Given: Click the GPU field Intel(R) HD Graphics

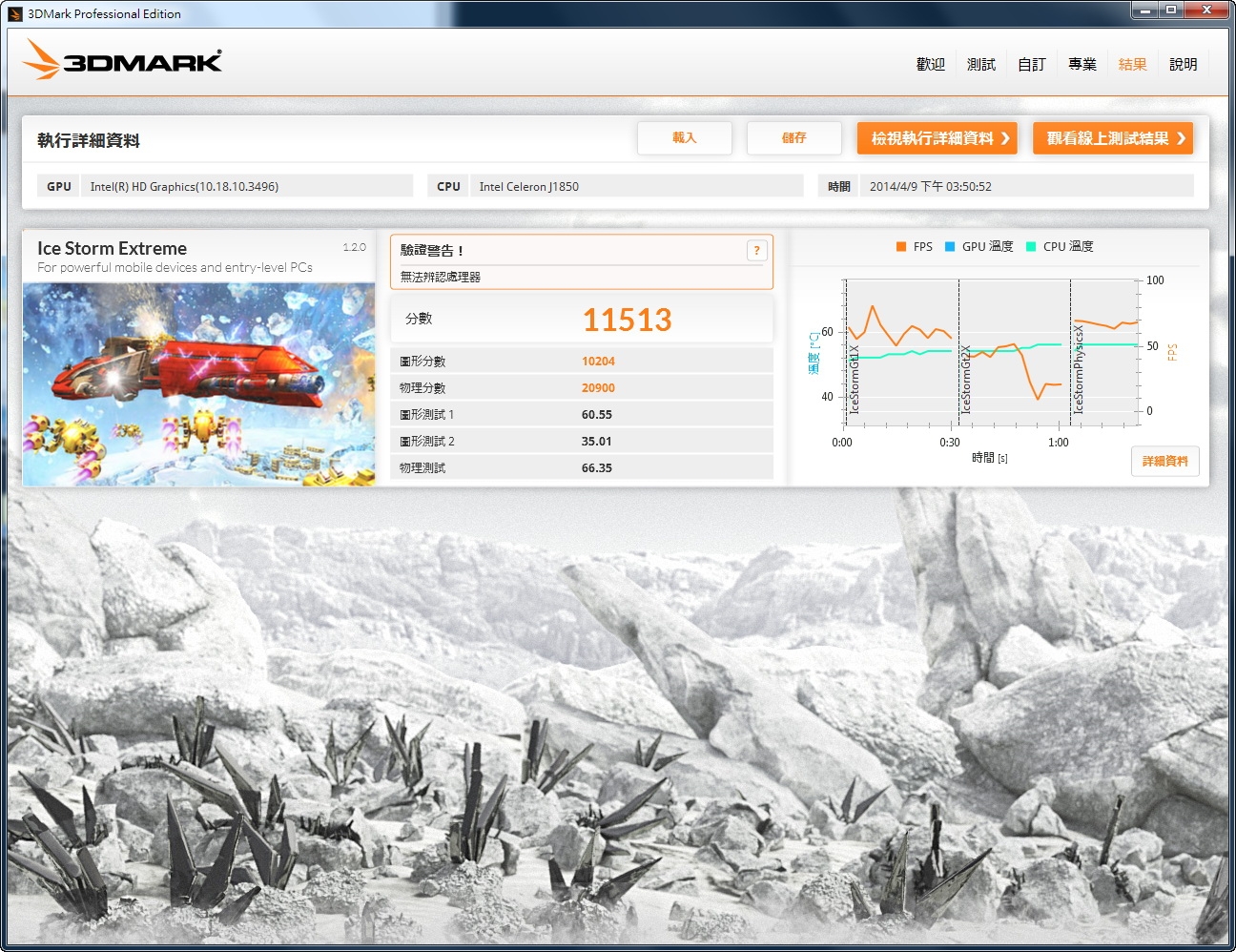Looking at the screenshot, I should (247, 186).
